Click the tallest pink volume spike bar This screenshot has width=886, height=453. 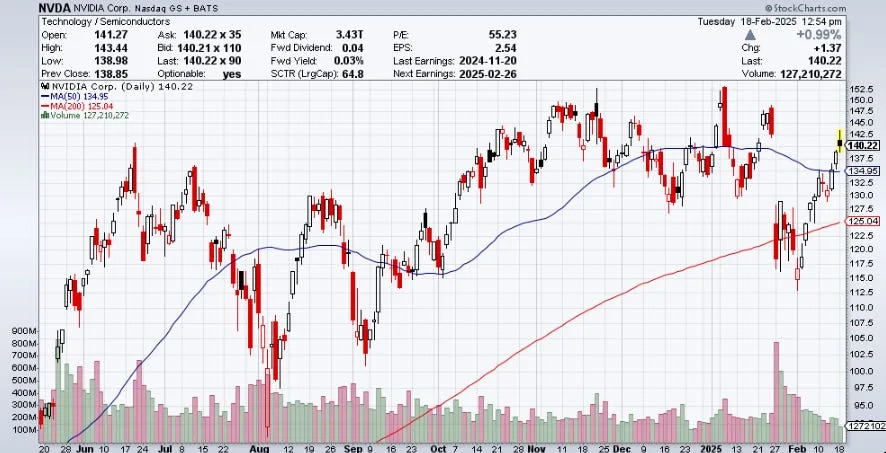pyautogui.click(x=776, y=392)
